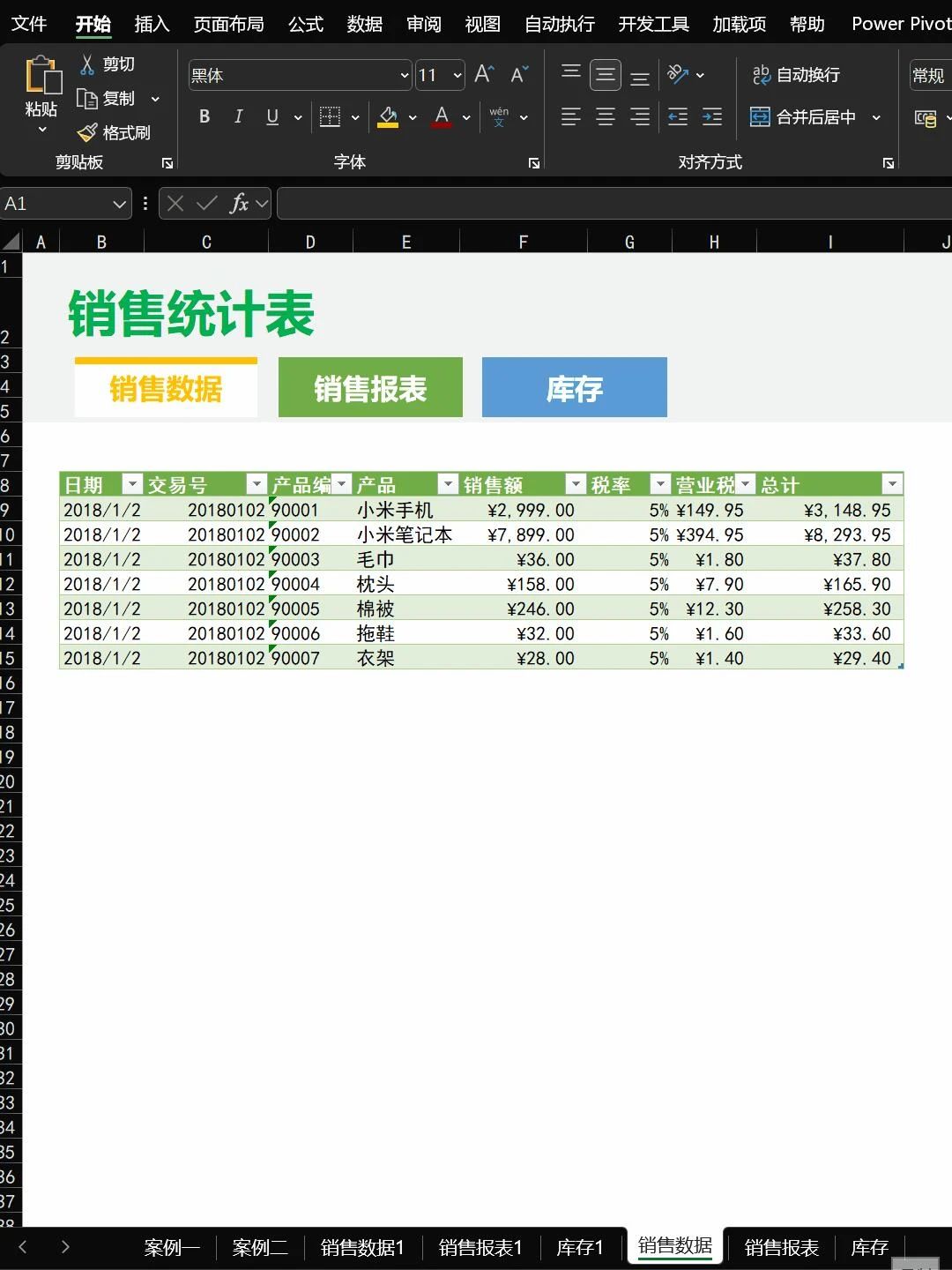Click the red font color A
This screenshot has height=1270, width=952.
coord(442,116)
